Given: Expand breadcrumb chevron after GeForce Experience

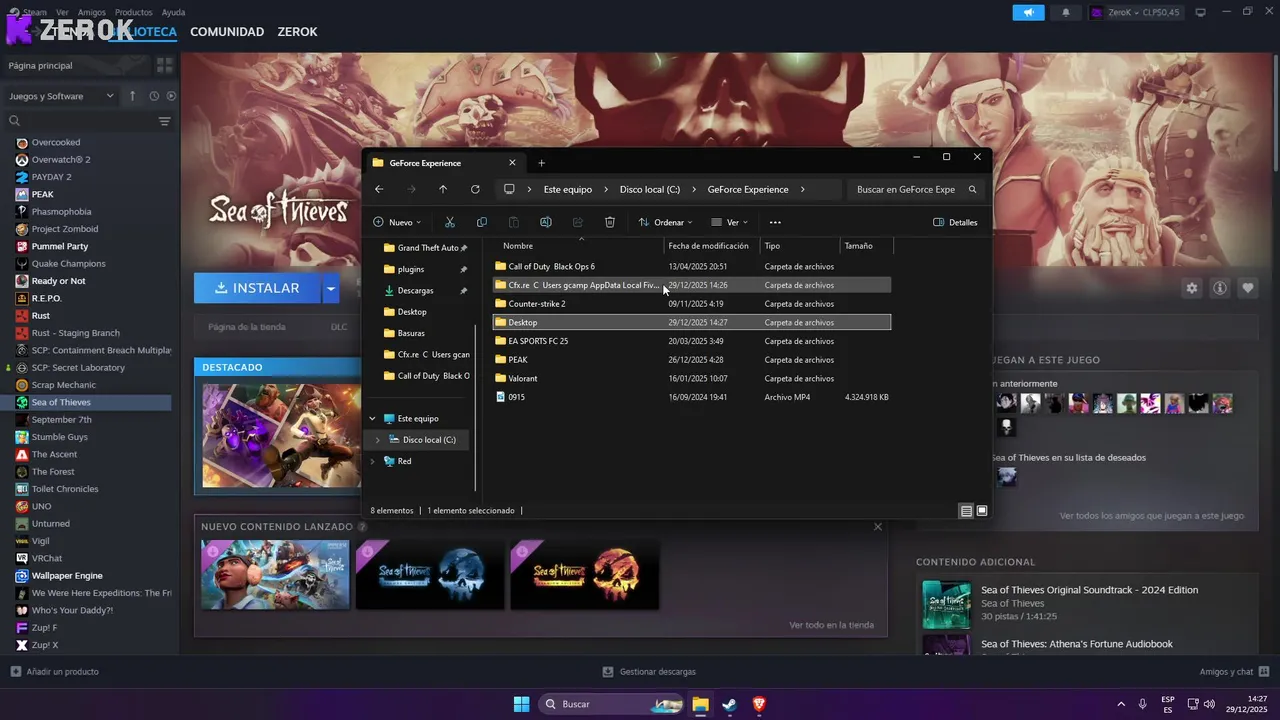Looking at the screenshot, I should (803, 189).
